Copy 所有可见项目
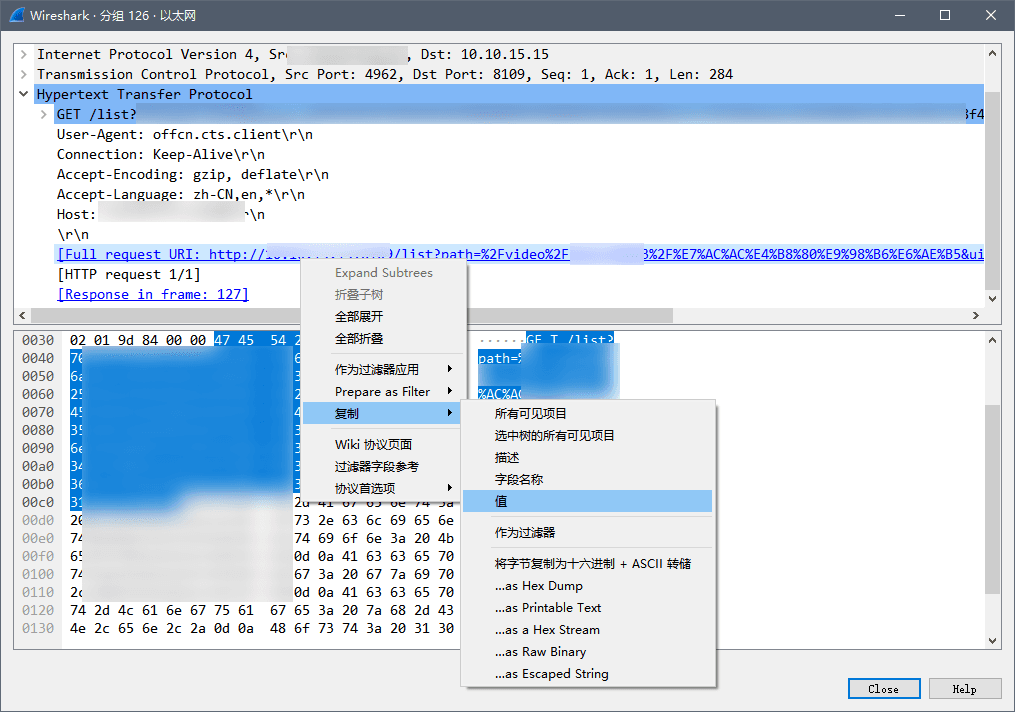1015x712 pixels. pyautogui.click(x=588, y=414)
